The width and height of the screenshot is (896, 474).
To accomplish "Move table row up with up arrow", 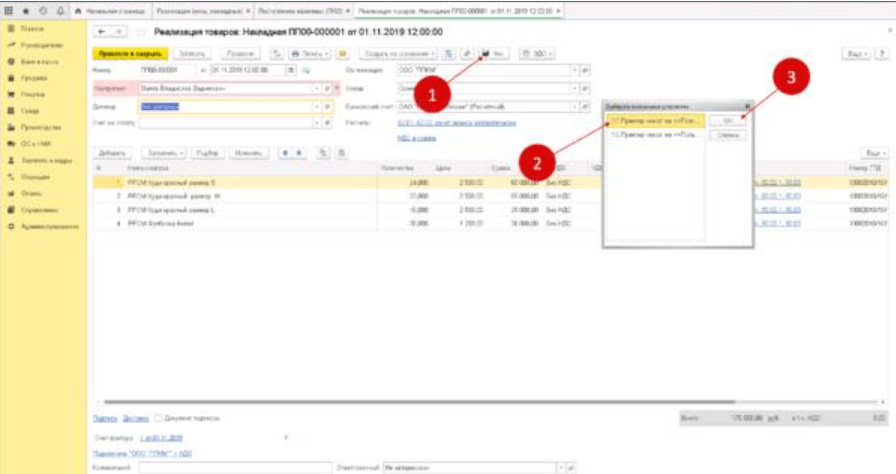I will click(286, 153).
